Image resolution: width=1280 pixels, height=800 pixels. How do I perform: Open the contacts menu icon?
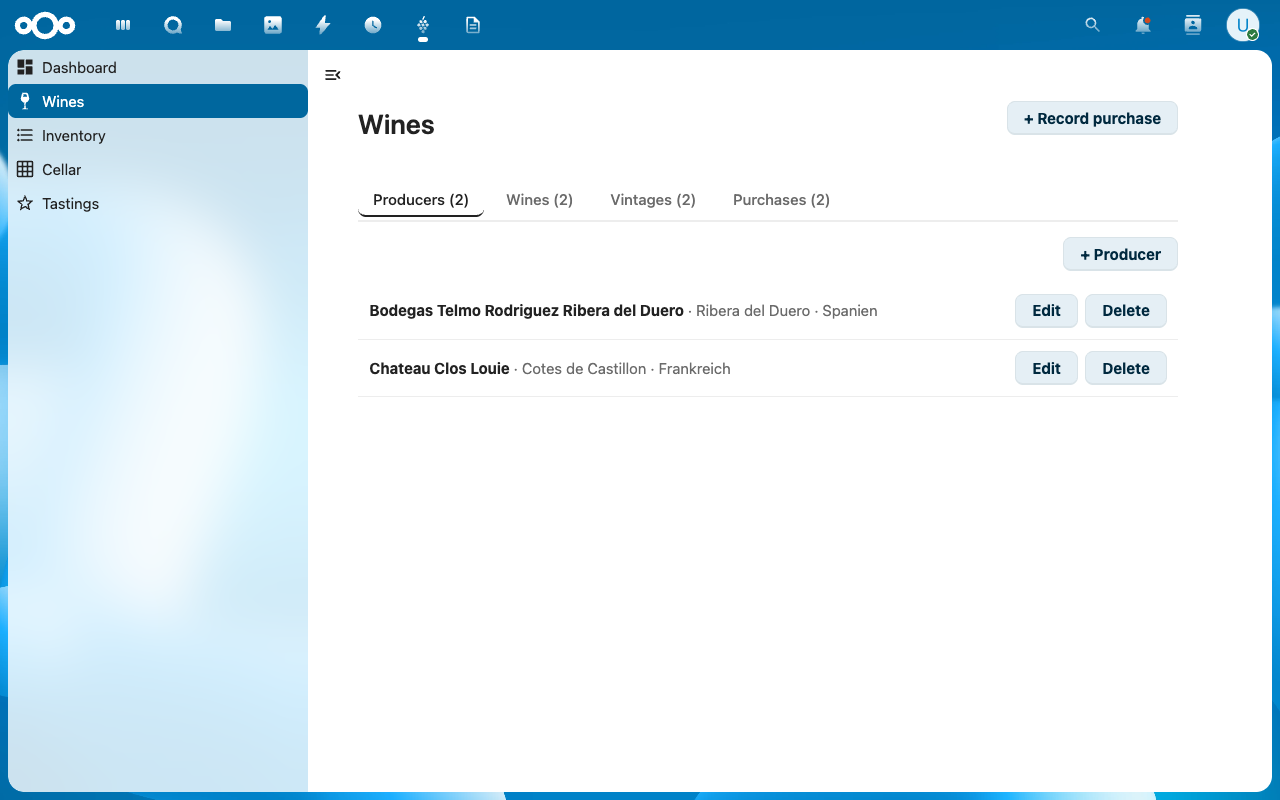click(1193, 25)
